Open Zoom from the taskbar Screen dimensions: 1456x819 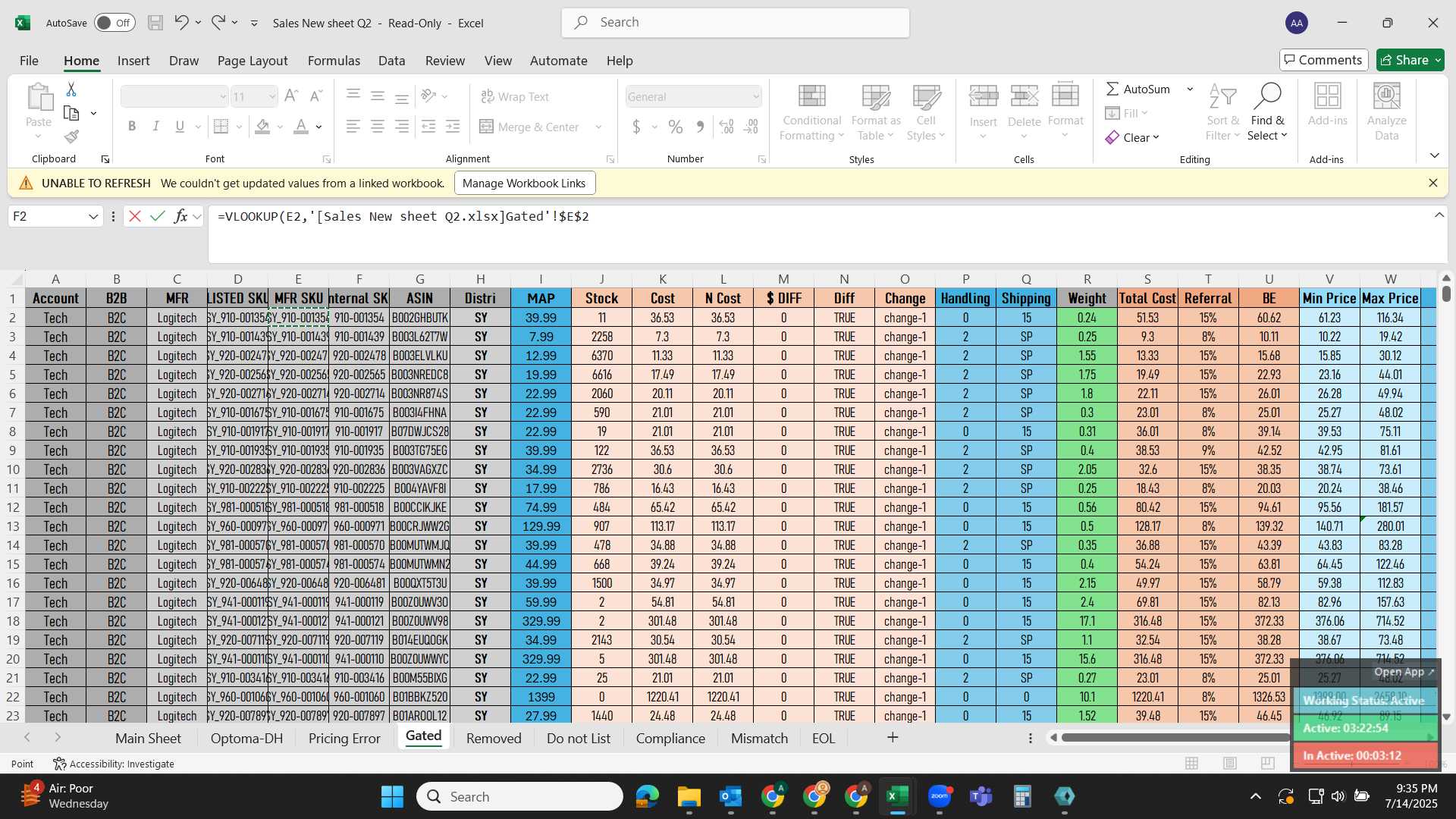pyautogui.click(x=939, y=796)
